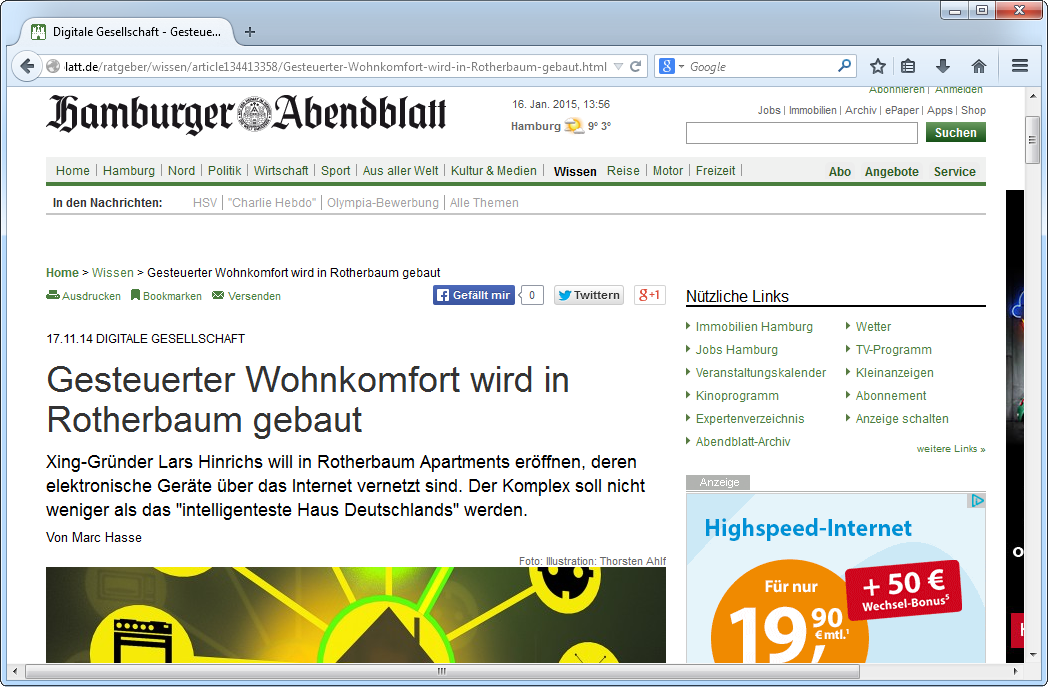The height and width of the screenshot is (687, 1048).
Task: Click the Facebook Gefällt mir button
Action: 473,295
